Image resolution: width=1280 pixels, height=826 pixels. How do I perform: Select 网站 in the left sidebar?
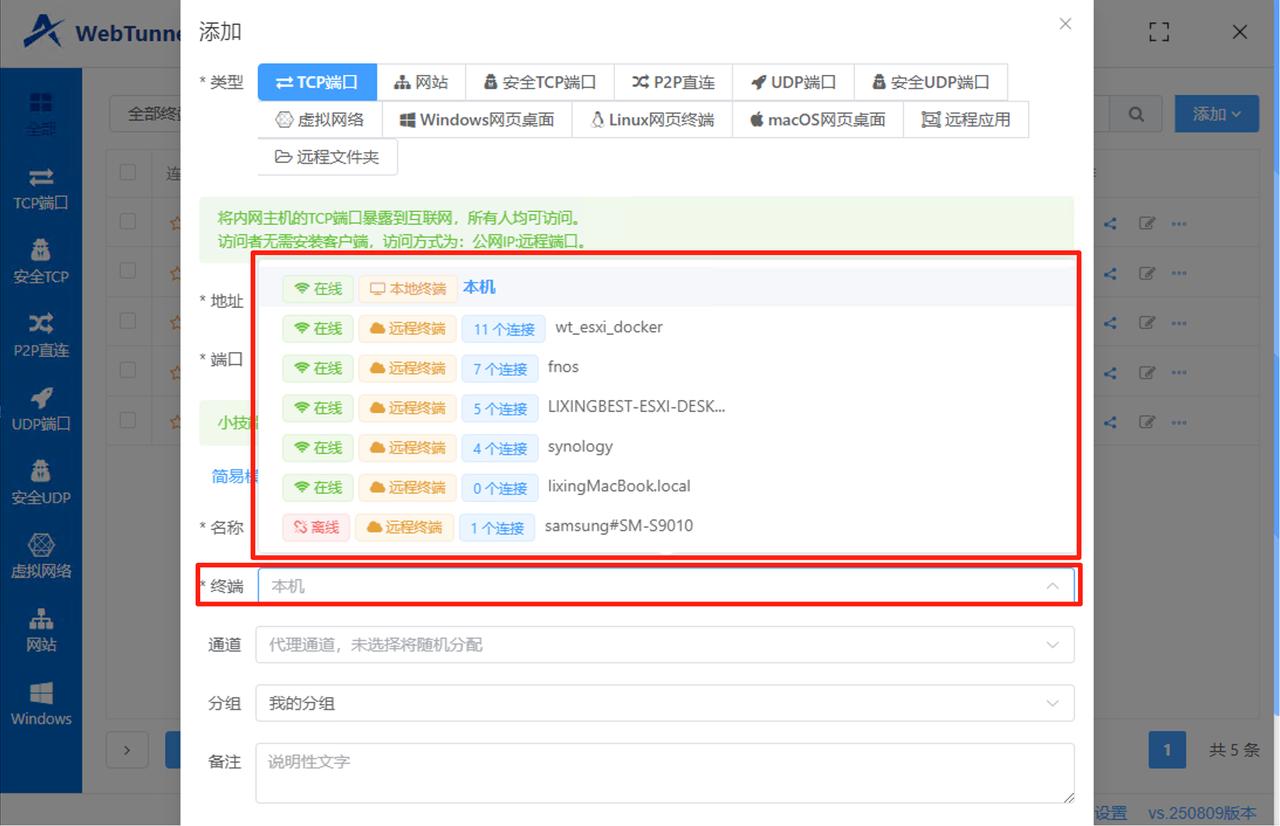pos(41,631)
